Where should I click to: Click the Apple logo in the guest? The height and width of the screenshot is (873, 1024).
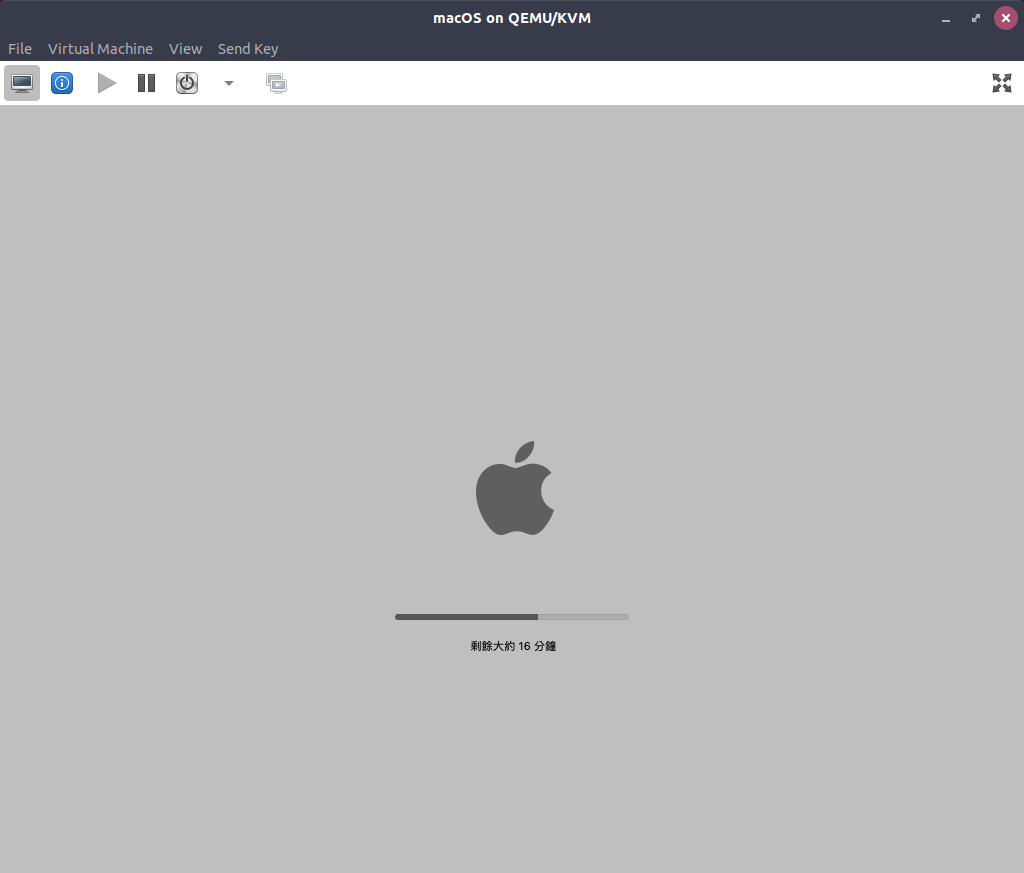515,488
